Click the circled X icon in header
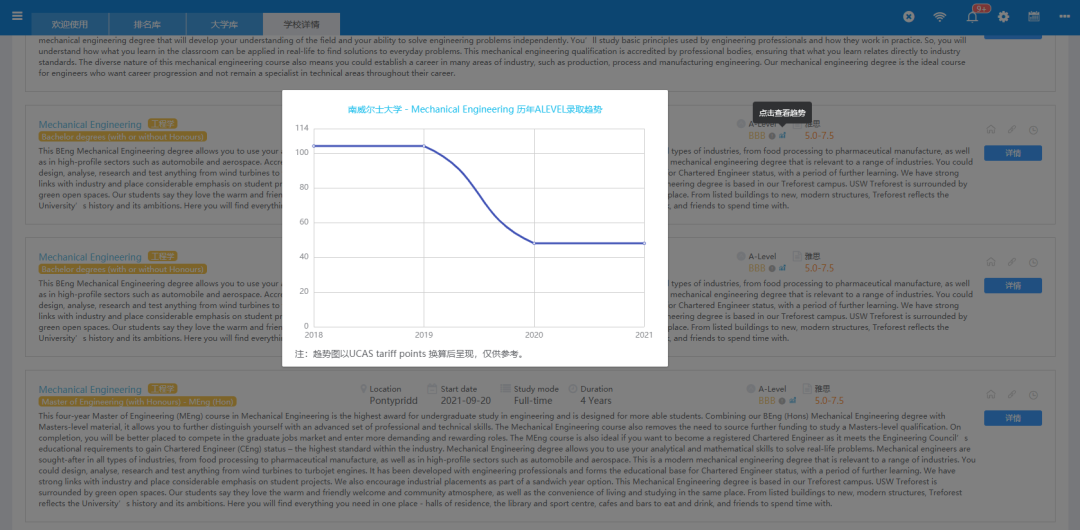This screenshot has height=530, width=1080. click(x=908, y=17)
